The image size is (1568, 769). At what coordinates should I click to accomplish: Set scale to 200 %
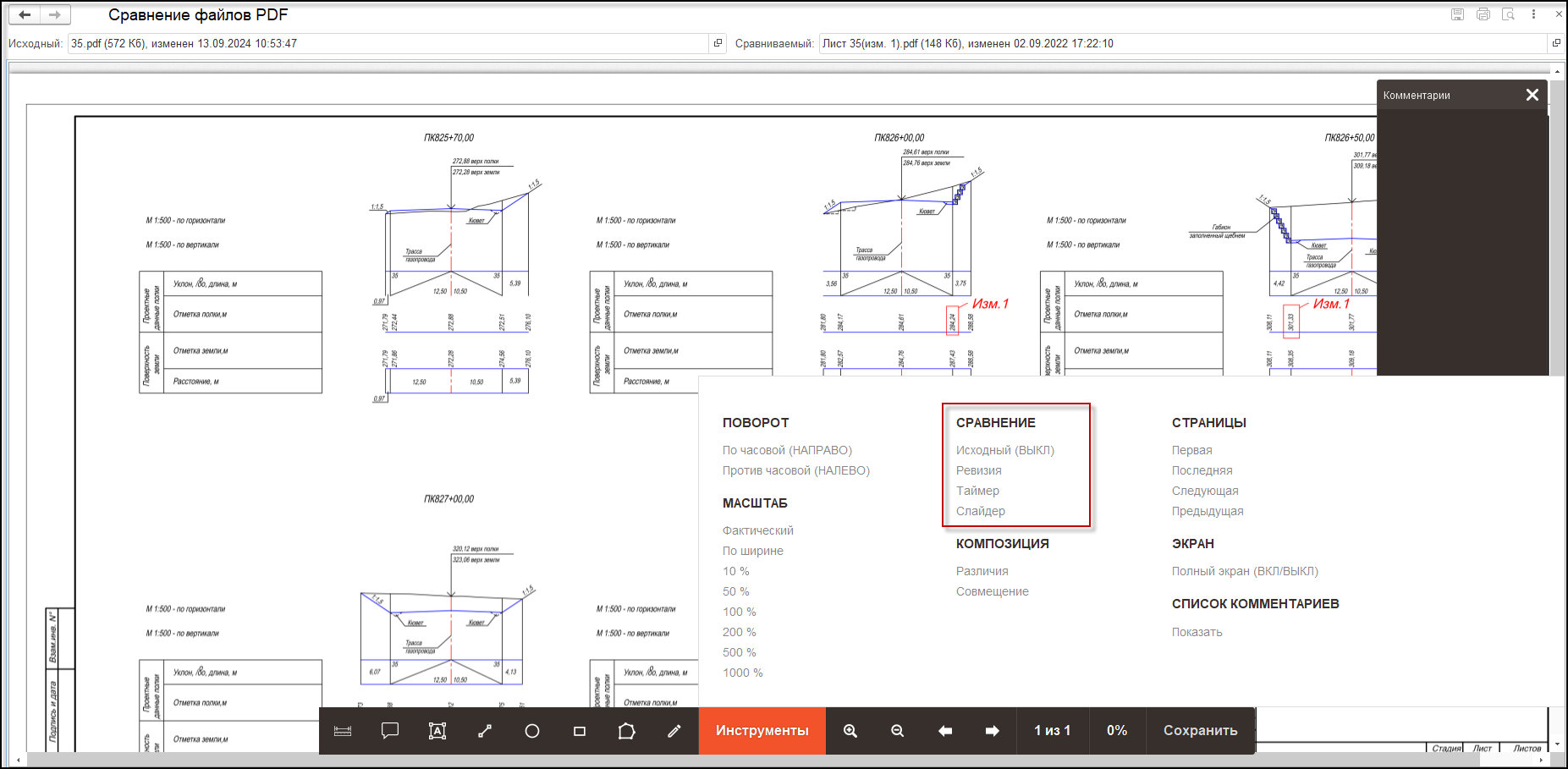click(x=739, y=632)
